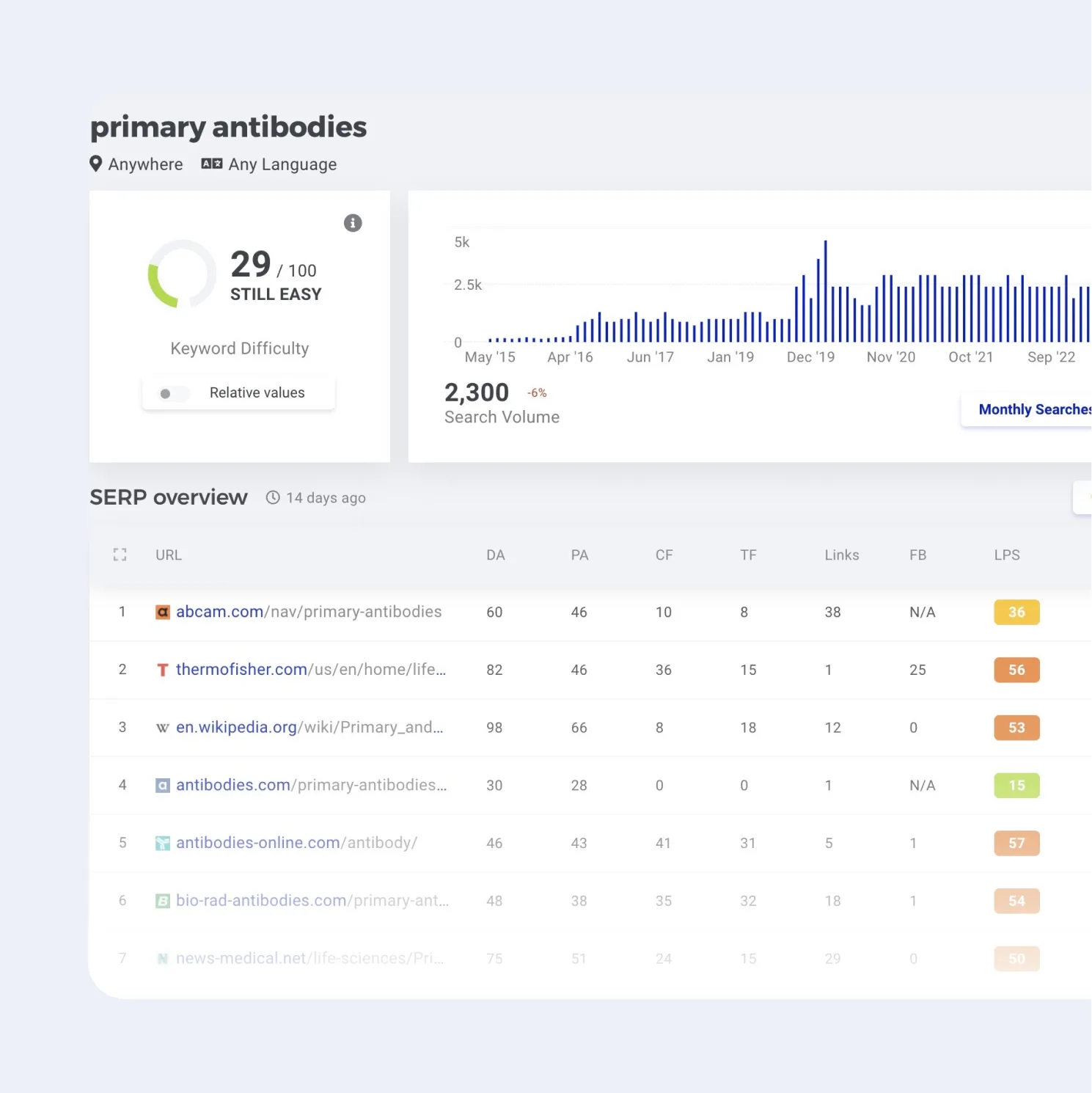Click the language icon beside Any Language
Image resolution: width=1092 pixels, height=1093 pixels.
coord(212,164)
